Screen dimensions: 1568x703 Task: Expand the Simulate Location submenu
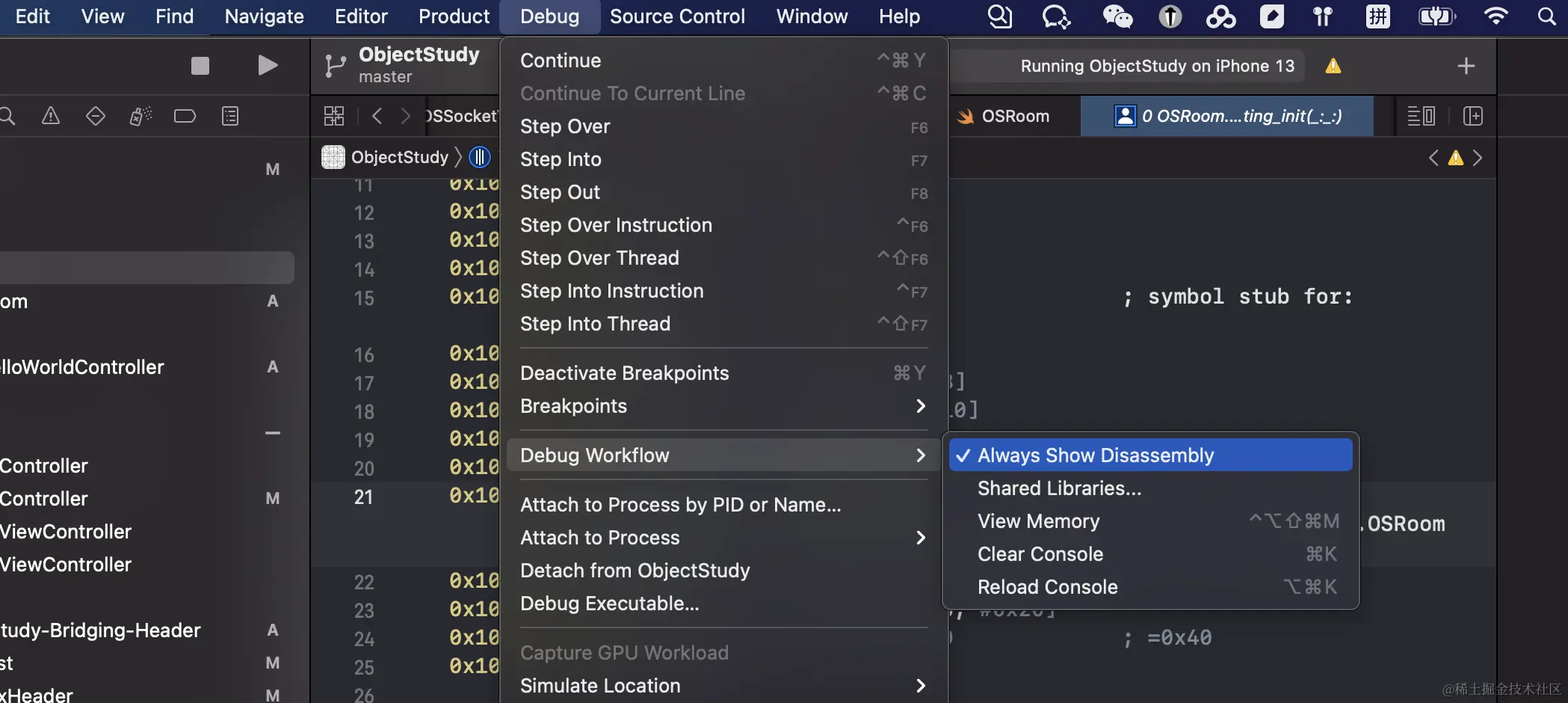(x=723, y=686)
